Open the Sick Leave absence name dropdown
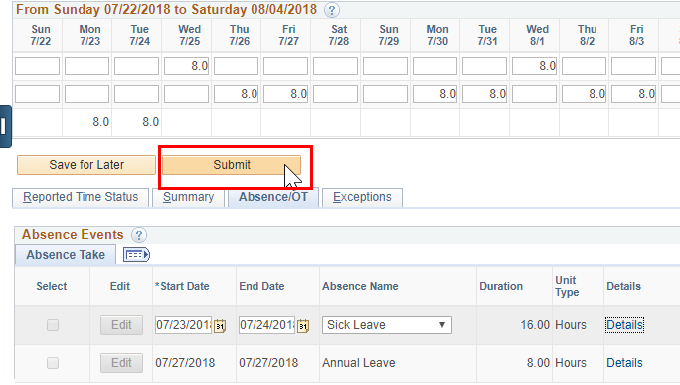This screenshot has height=385, width=680. (386, 325)
